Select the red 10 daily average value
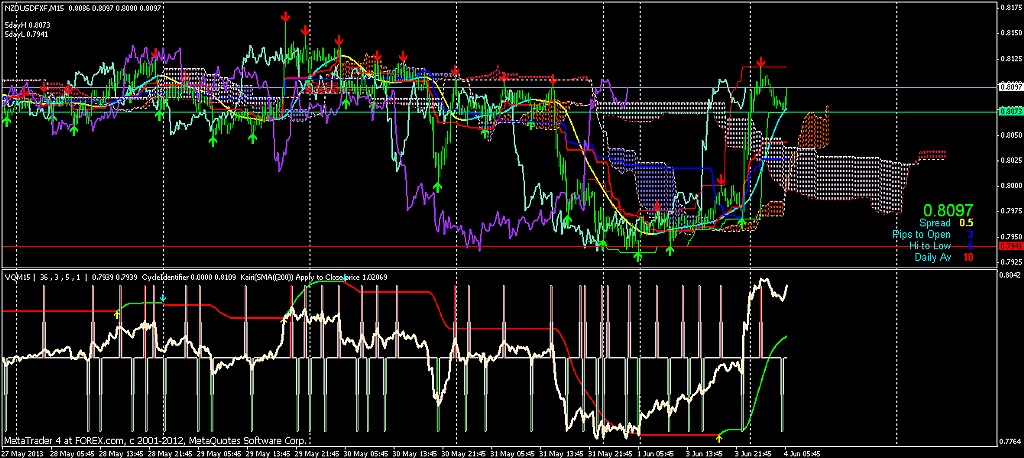 tap(968, 257)
